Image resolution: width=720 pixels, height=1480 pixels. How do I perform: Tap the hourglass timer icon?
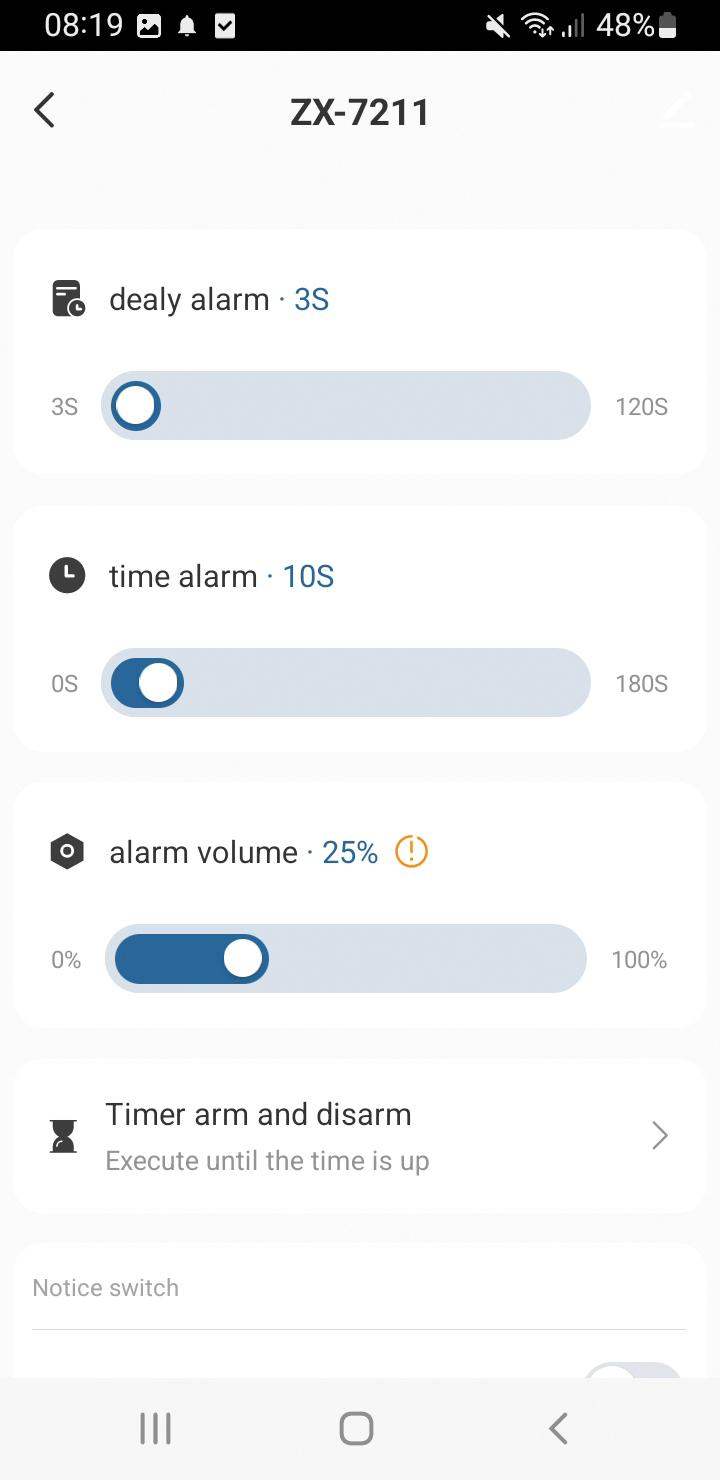pyautogui.click(x=64, y=1136)
